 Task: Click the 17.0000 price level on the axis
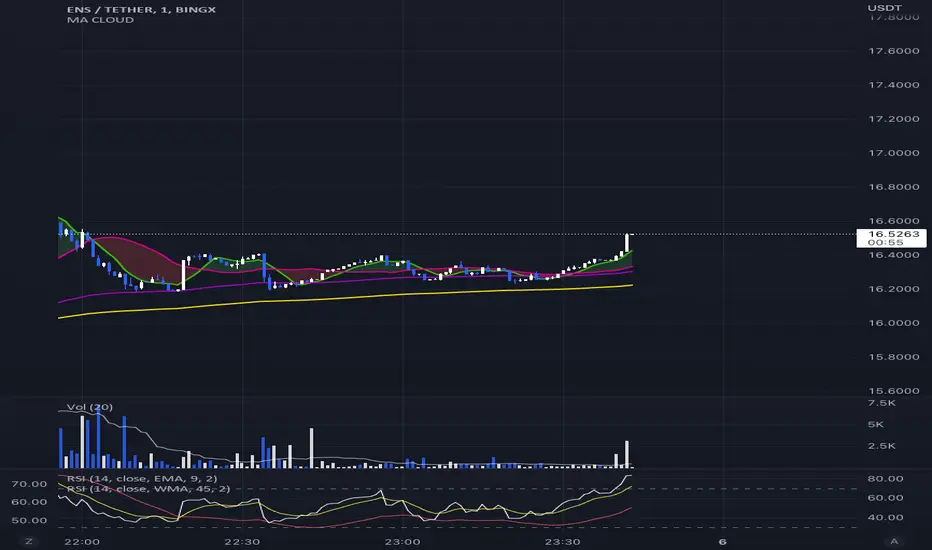893,153
